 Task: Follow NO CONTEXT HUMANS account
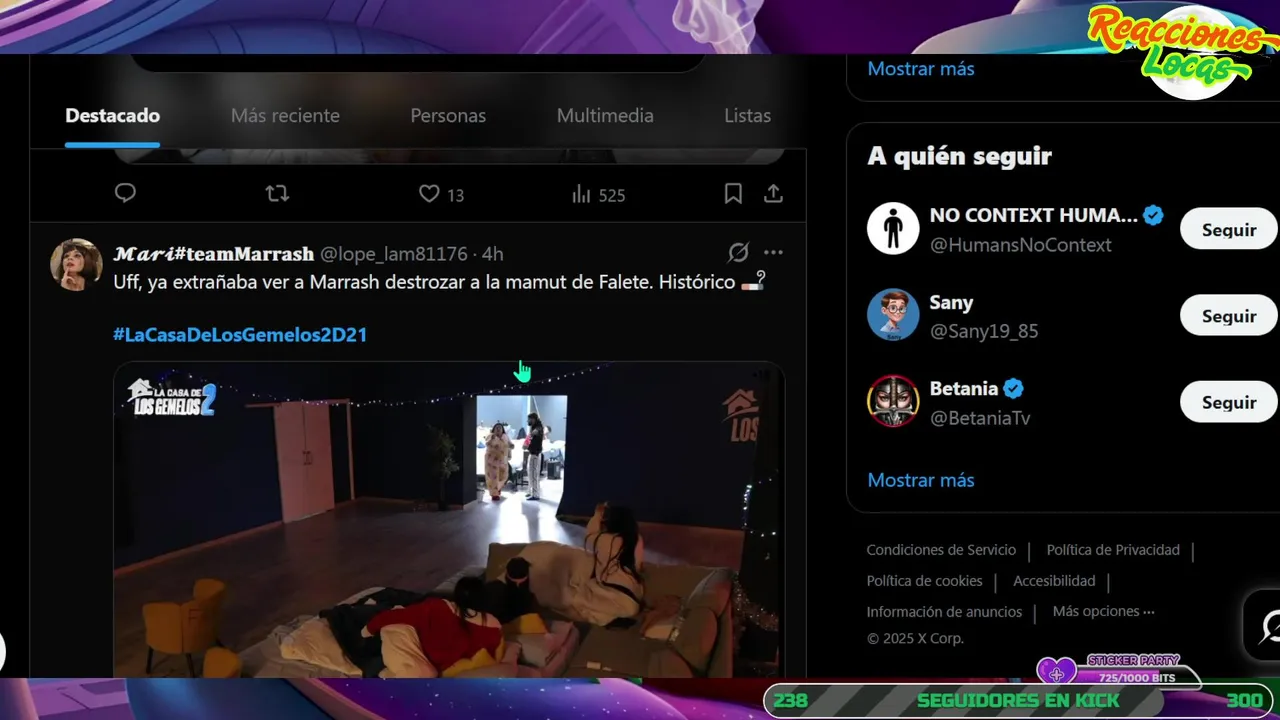1229,230
